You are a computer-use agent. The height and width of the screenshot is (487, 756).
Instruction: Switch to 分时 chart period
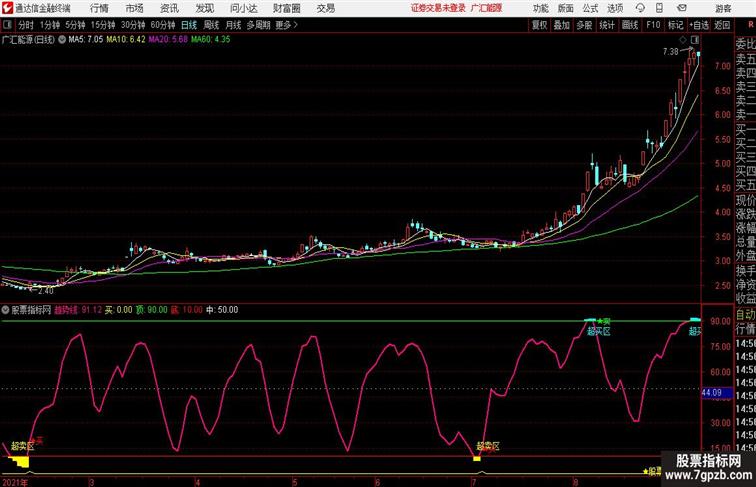[x=26, y=25]
